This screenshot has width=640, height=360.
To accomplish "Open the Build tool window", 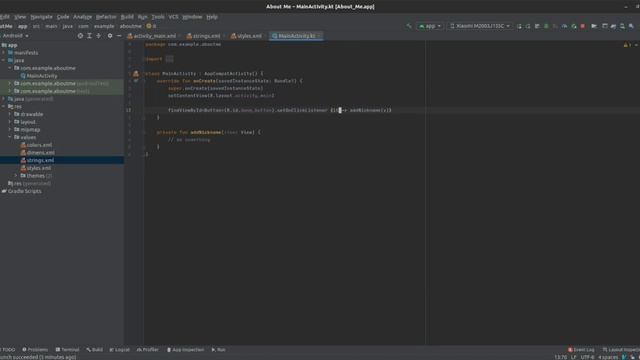I will 95,350.
